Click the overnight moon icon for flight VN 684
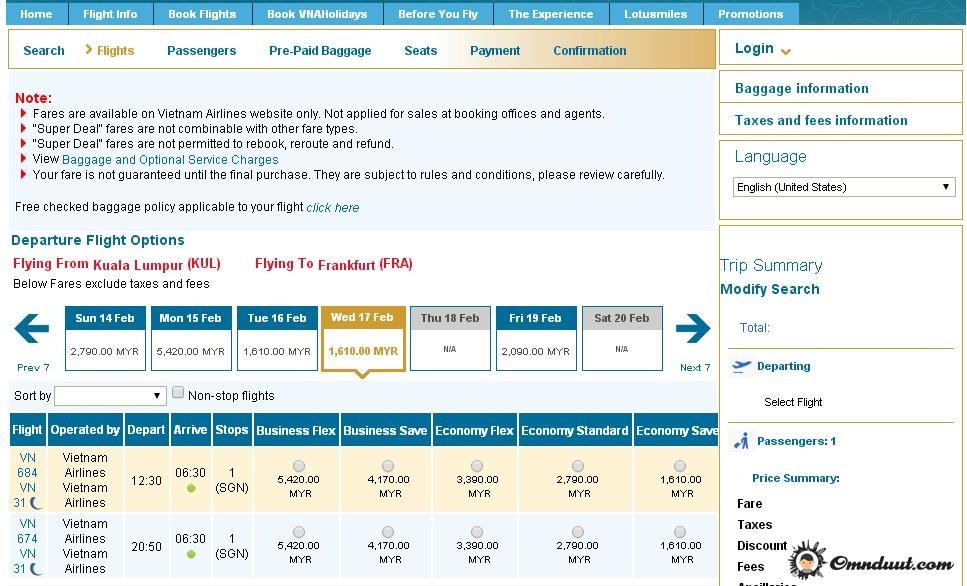Image resolution: width=967 pixels, height=586 pixels. click(34, 503)
